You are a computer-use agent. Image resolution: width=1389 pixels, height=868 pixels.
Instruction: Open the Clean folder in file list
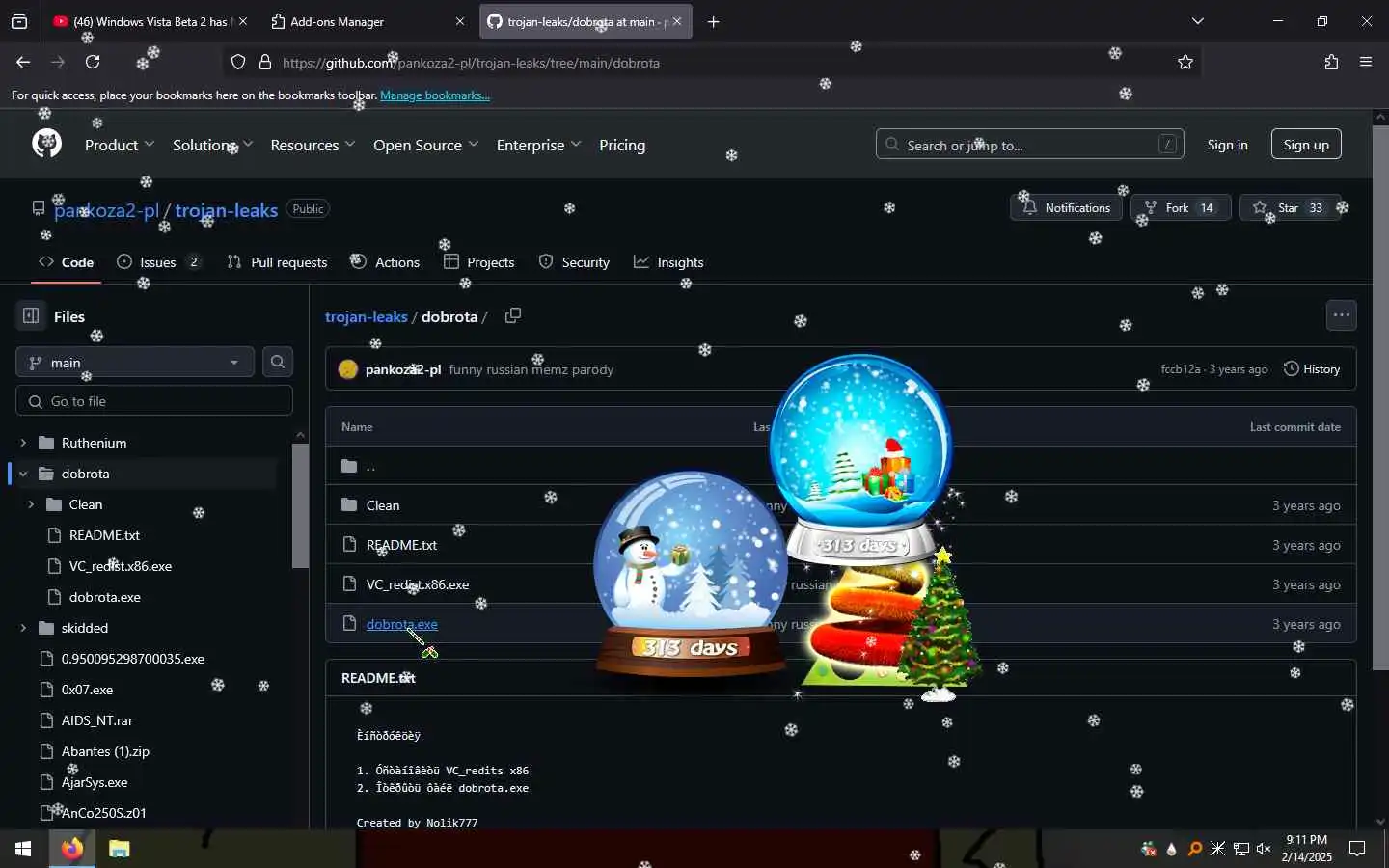tap(383, 505)
